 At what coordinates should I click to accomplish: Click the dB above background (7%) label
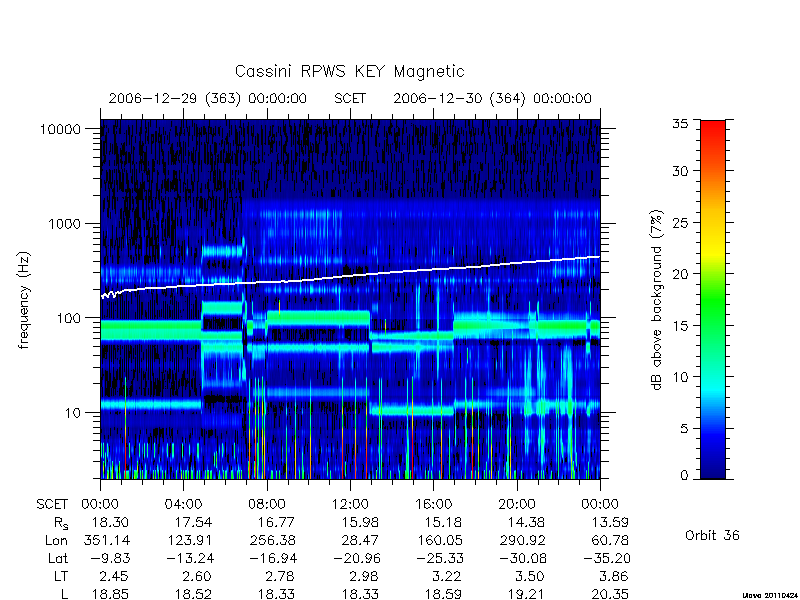(657, 300)
